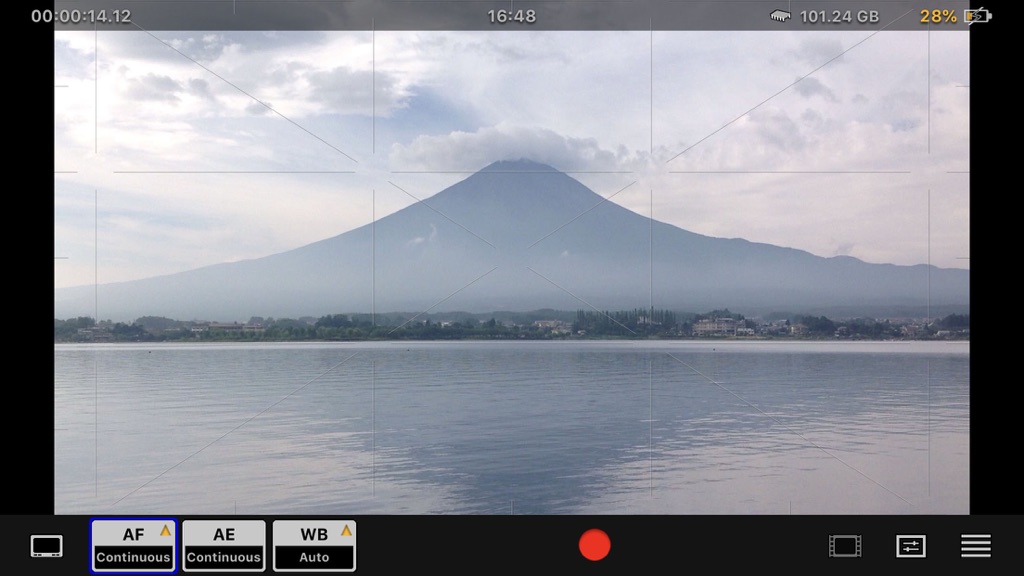Tap the 16:48 clock display

pos(511,16)
